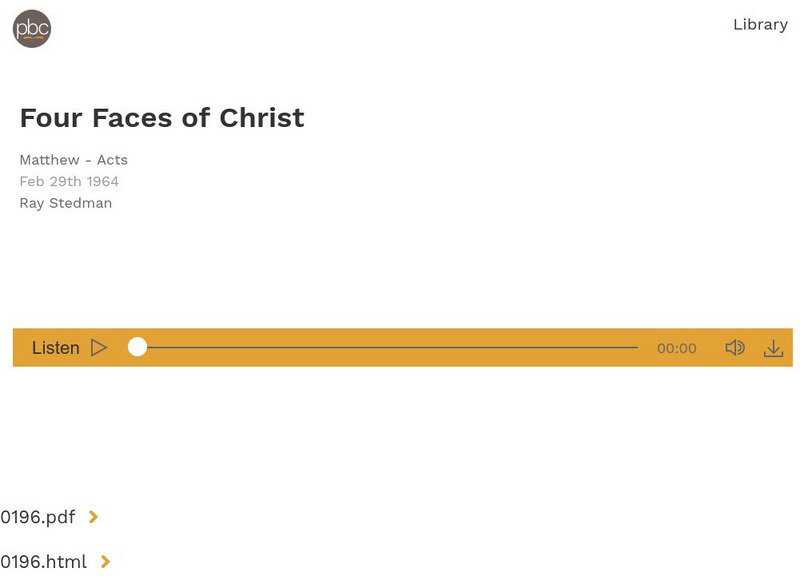Viewport: 800px width, 576px height.
Task: Open the 0196.html file
Action: tap(44, 561)
